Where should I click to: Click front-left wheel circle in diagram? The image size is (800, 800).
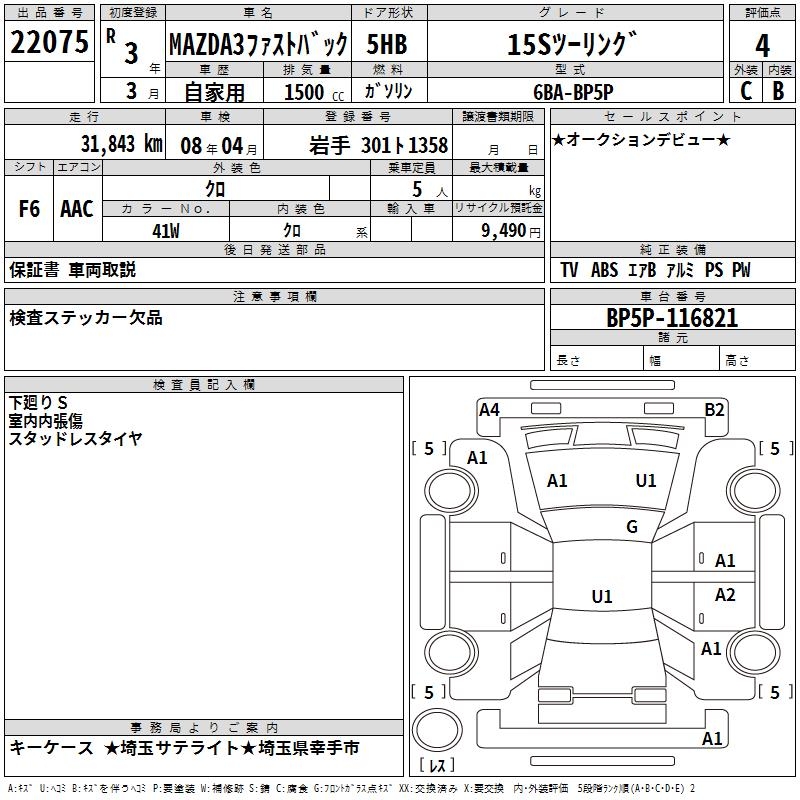pyautogui.click(x=451, y=491)
